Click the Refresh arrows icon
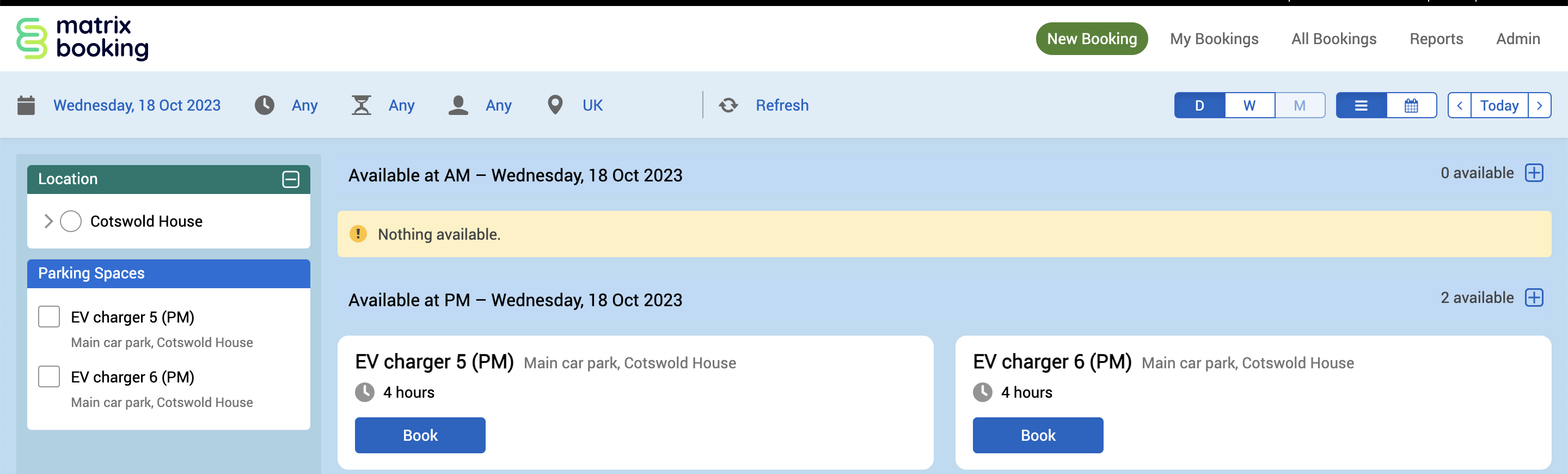The height and width of the screenshot is (474, 1568). tap(728, 105)
